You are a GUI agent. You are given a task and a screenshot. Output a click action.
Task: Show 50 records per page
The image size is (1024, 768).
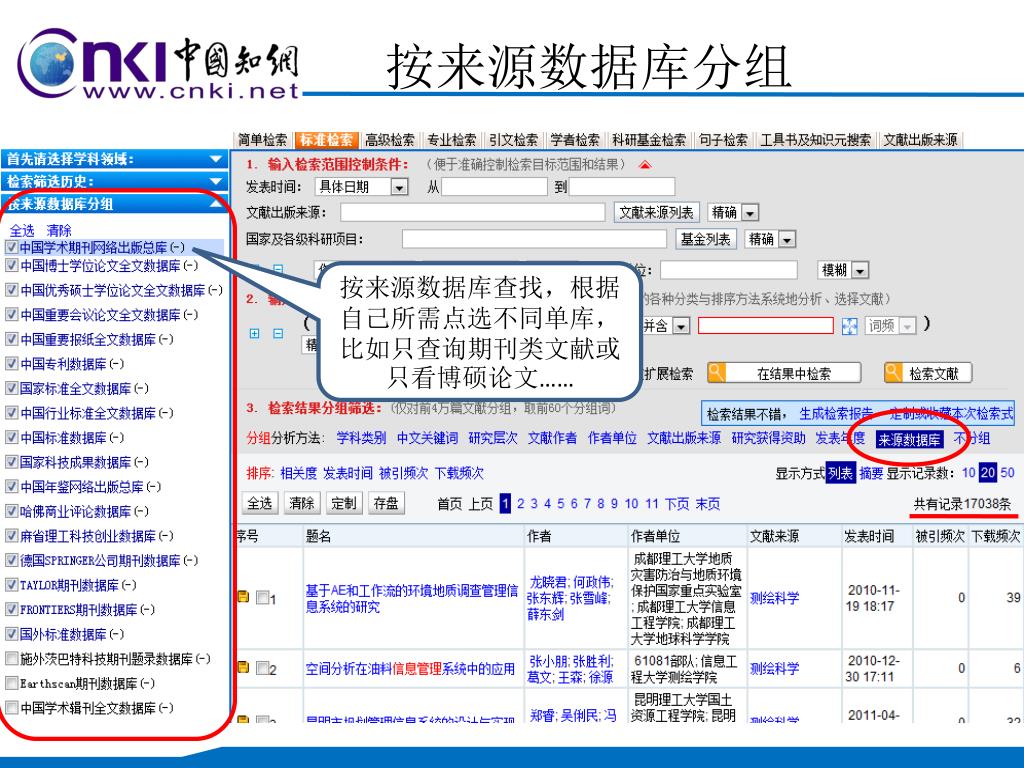1007,473
